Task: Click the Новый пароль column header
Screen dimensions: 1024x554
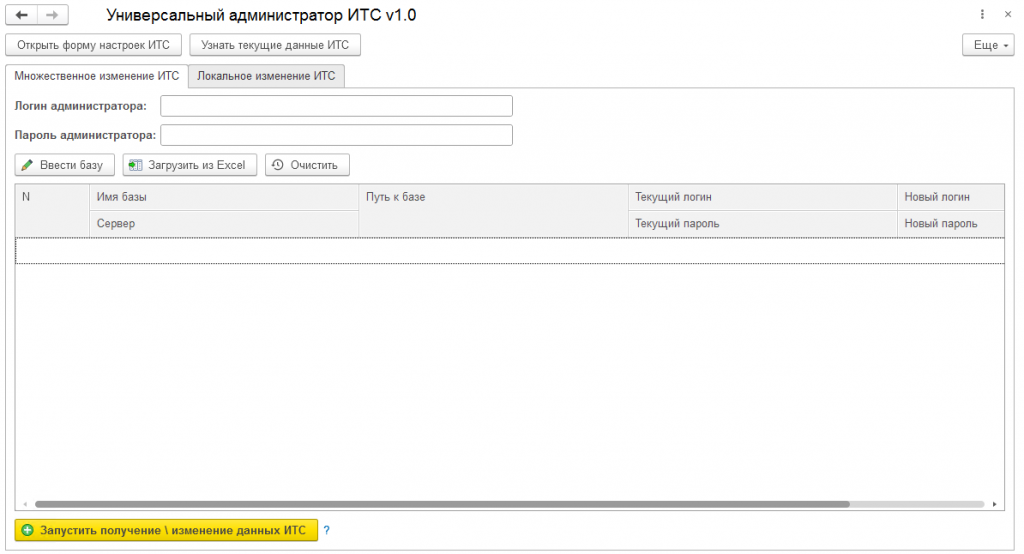Action: point(951,223)
